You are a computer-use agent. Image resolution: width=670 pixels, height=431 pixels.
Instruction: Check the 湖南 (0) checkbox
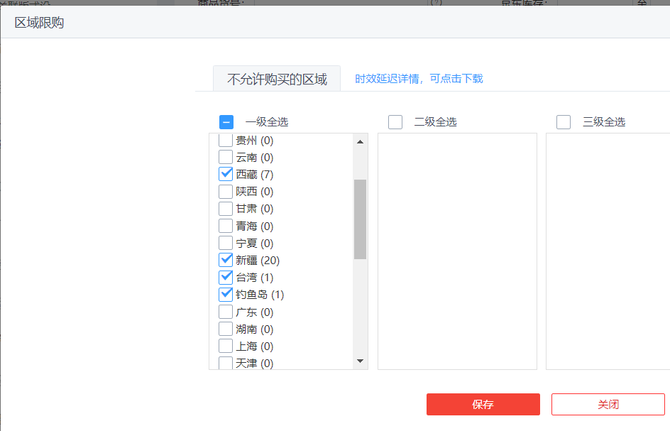point(226,329)
